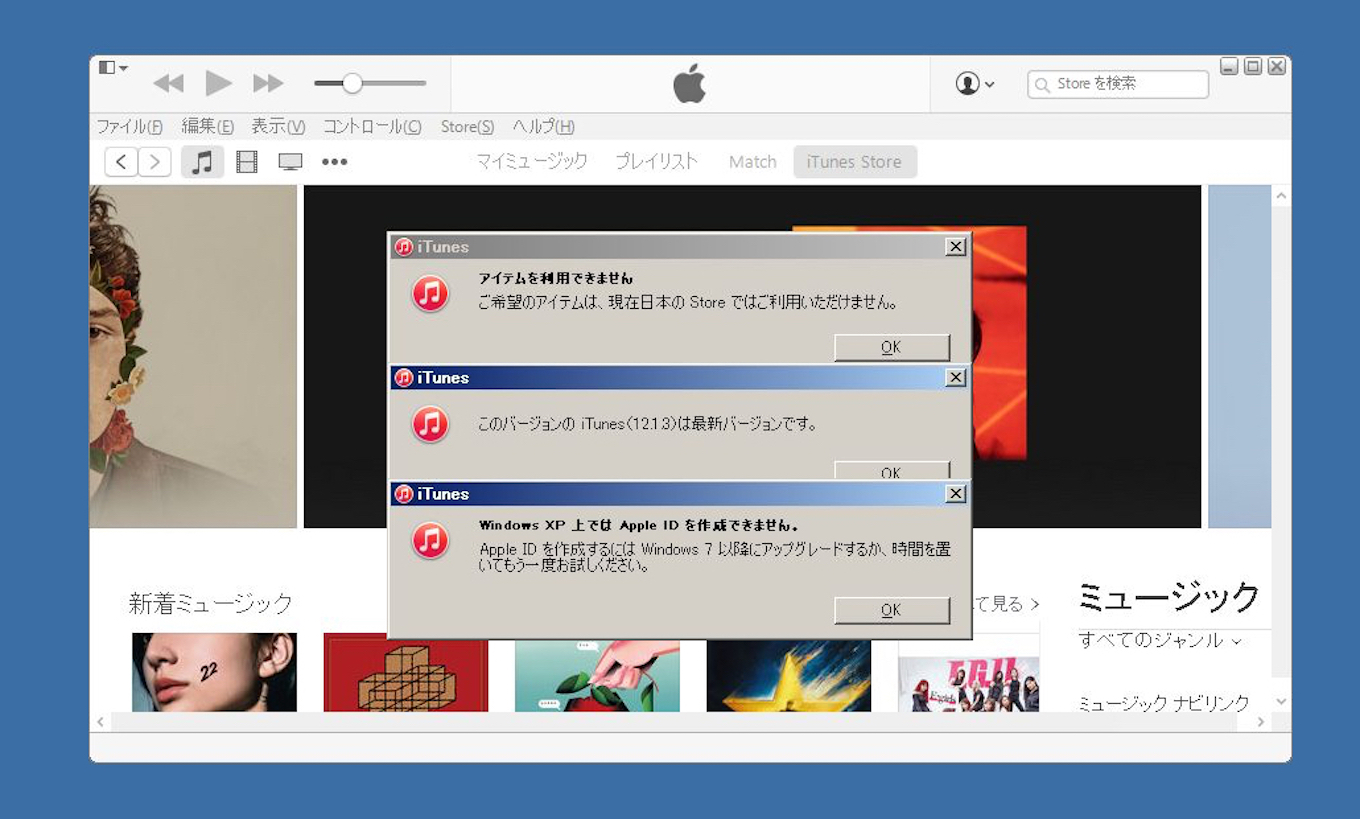Screen dimensions: 1360x819
Task: Click the horizontal scrollbar left arrow
Action: point(99,722)
